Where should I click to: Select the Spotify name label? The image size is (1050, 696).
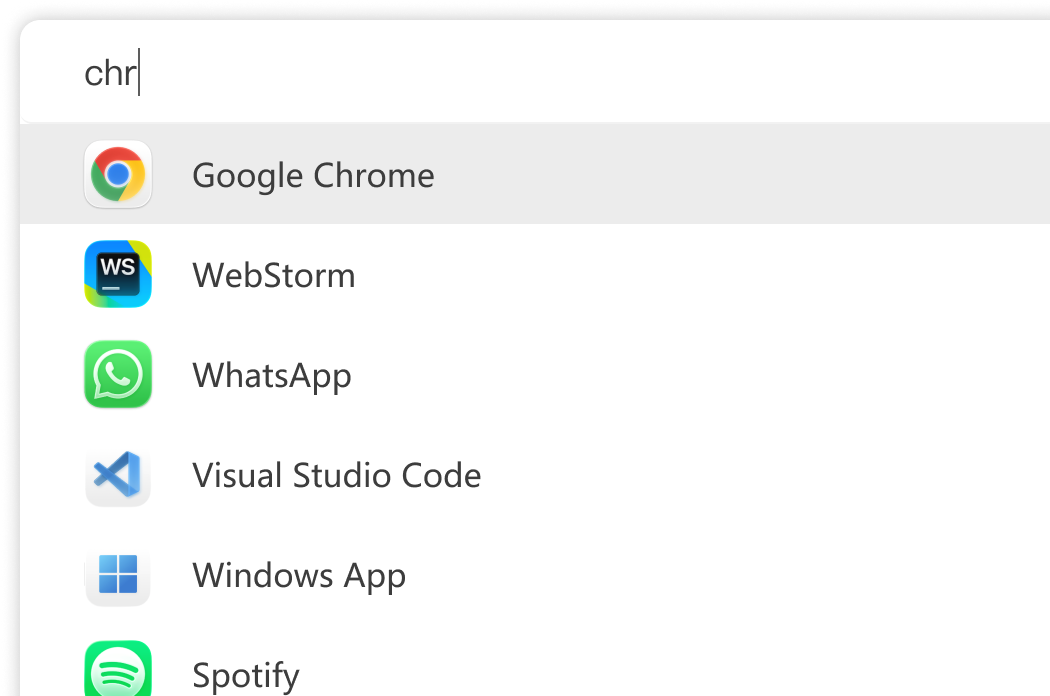[246, 676]
